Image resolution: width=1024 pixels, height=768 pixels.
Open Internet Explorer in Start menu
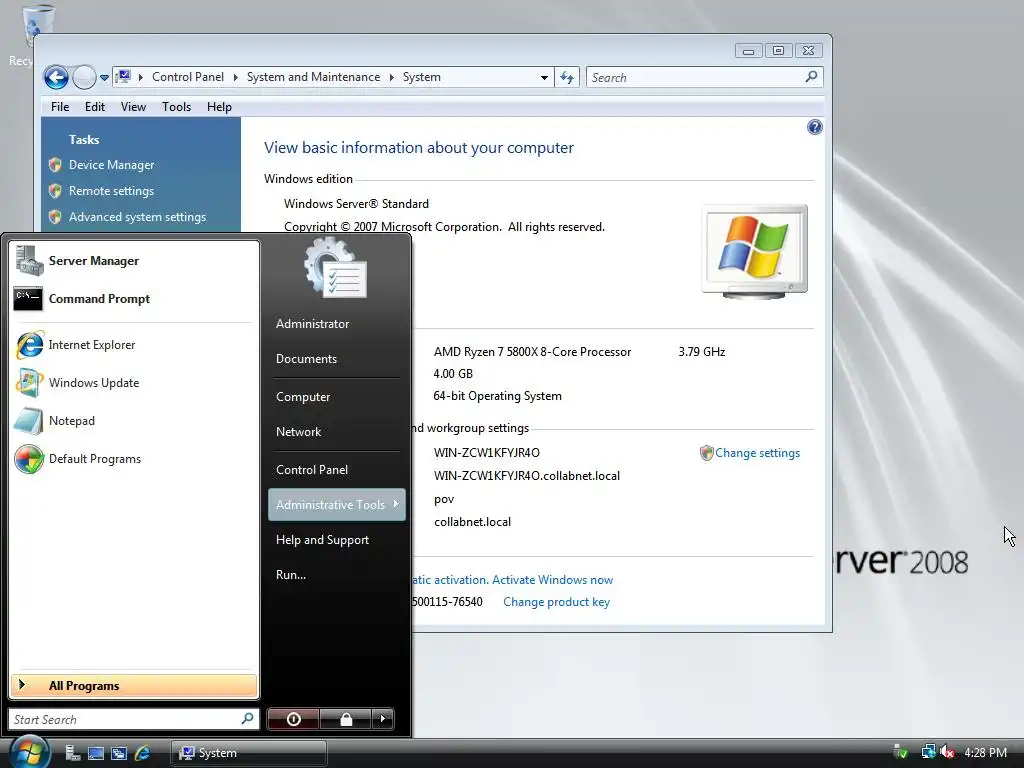click(134, 345)
